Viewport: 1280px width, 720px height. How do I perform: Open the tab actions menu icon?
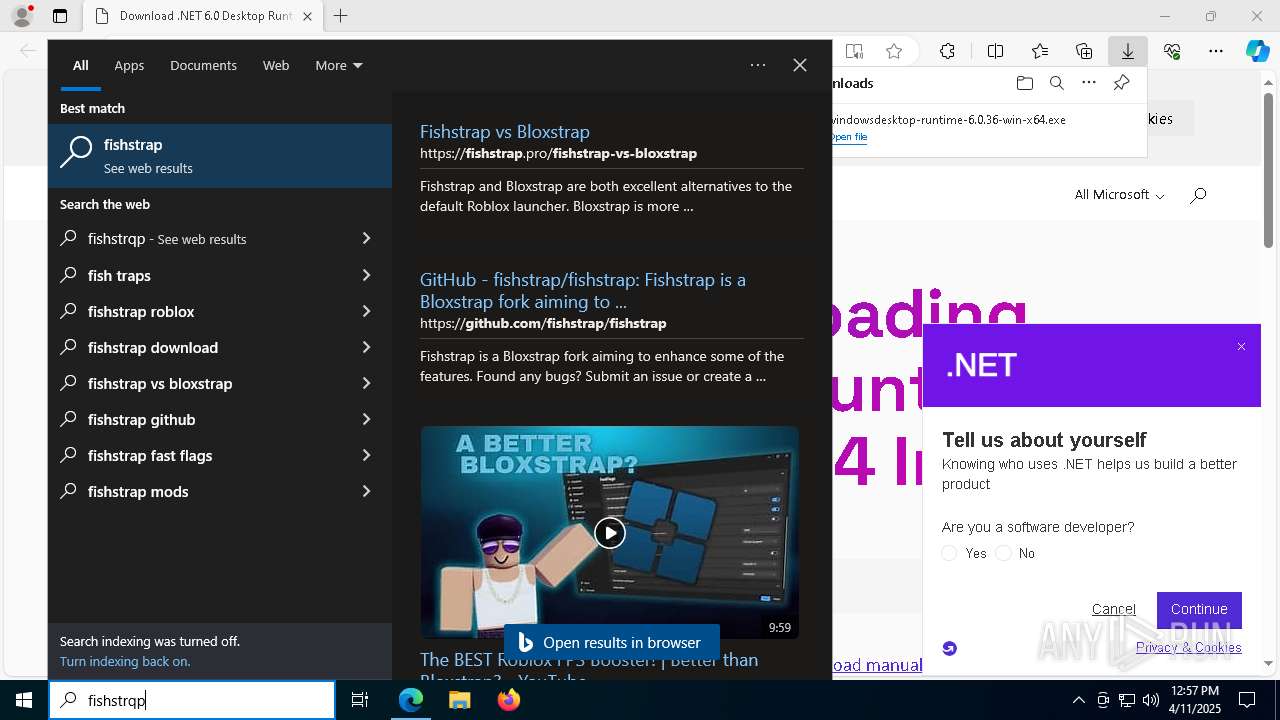pos(60,16)
